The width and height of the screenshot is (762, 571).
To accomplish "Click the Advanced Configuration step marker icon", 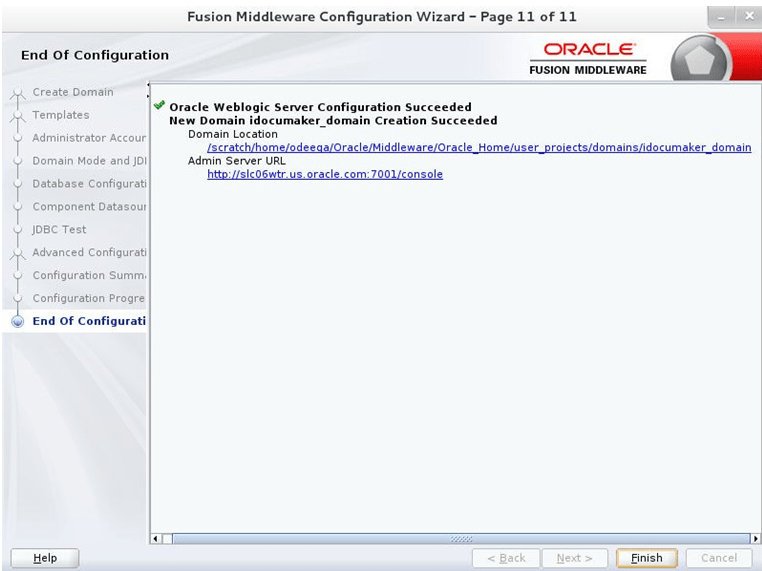I will 17,254.
